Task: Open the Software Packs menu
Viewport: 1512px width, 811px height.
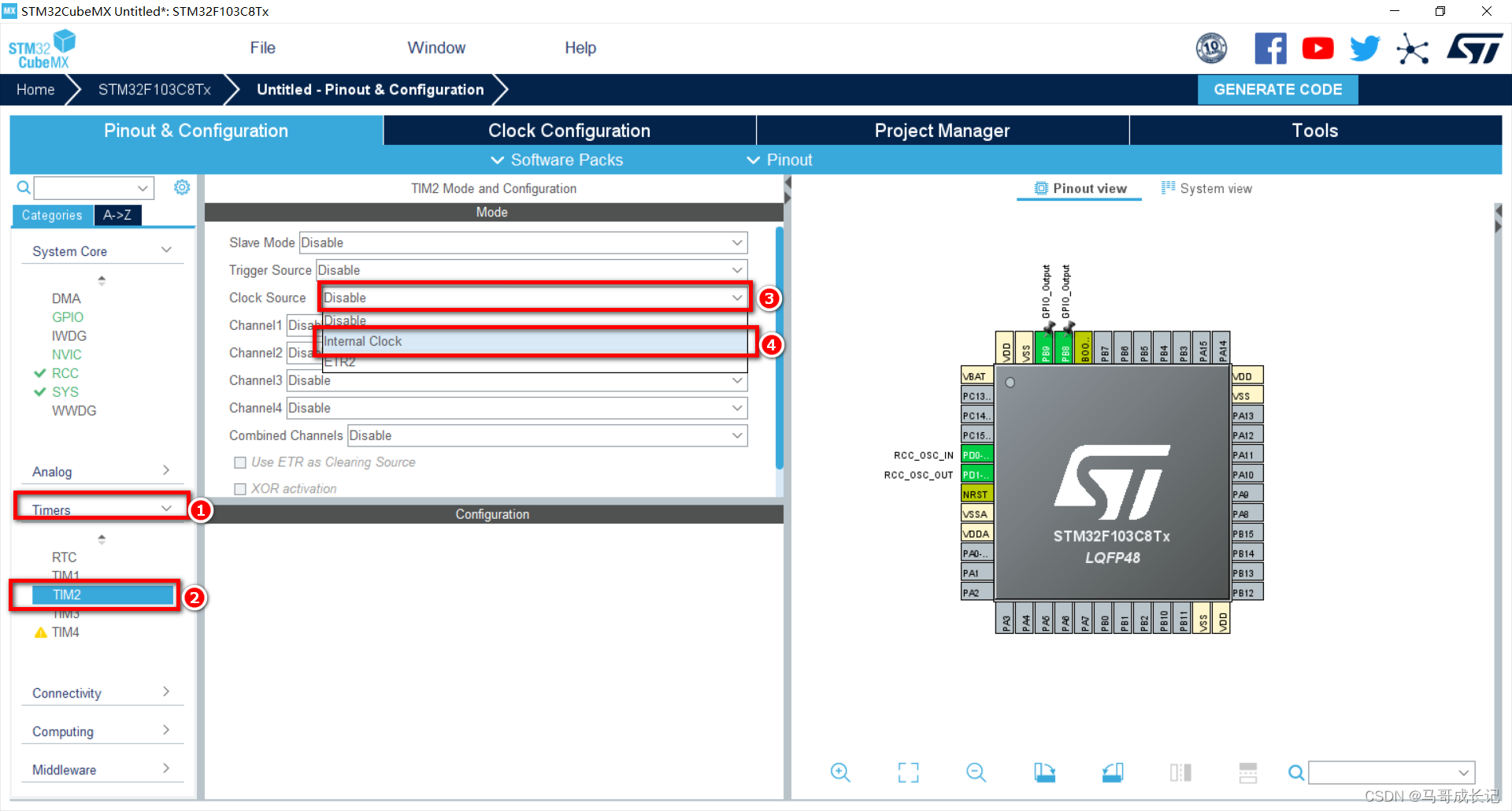Action: [x=557, y=160]
